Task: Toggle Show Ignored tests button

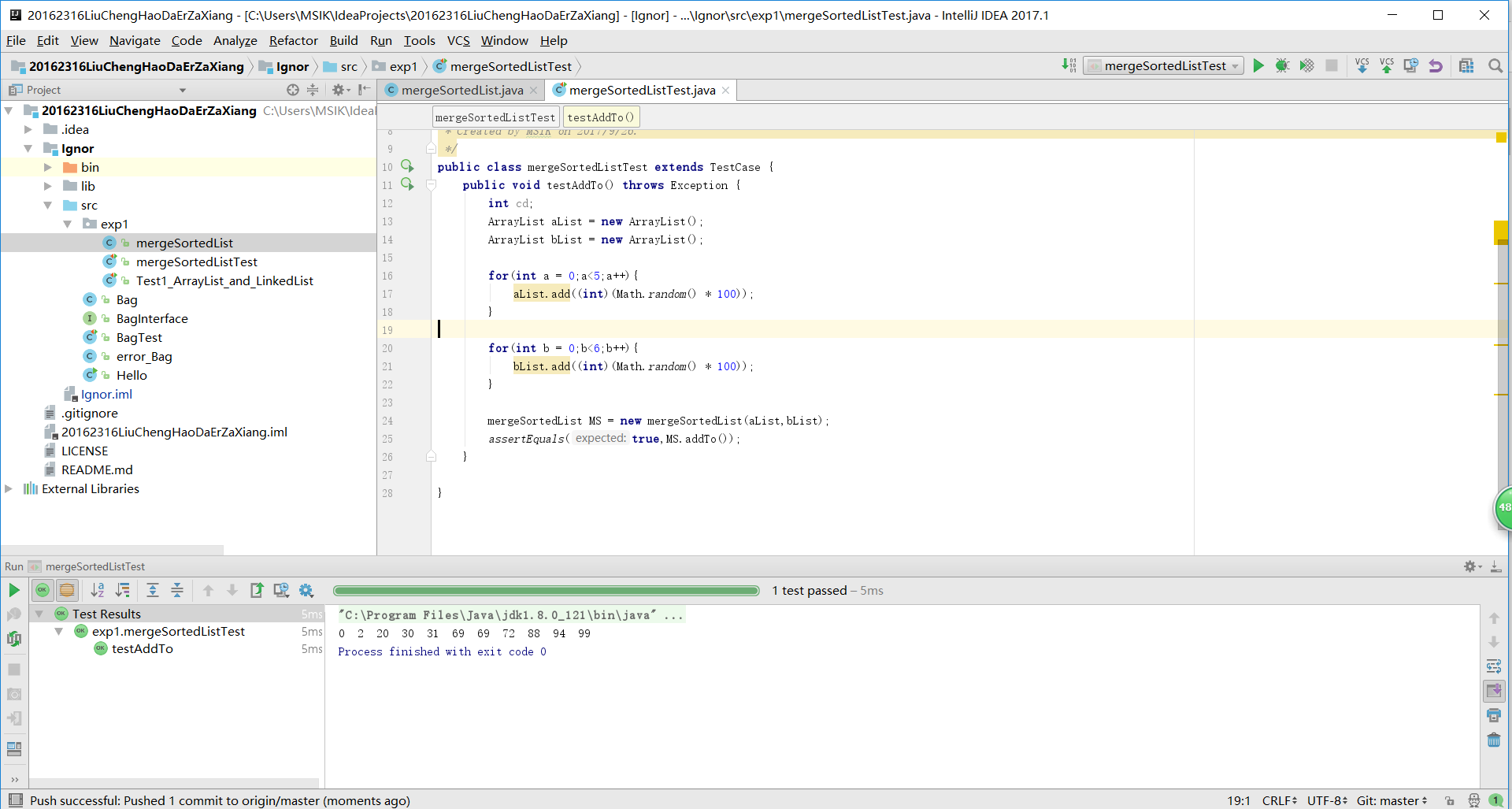Action: pyautogui.click(x=67, y=590)
